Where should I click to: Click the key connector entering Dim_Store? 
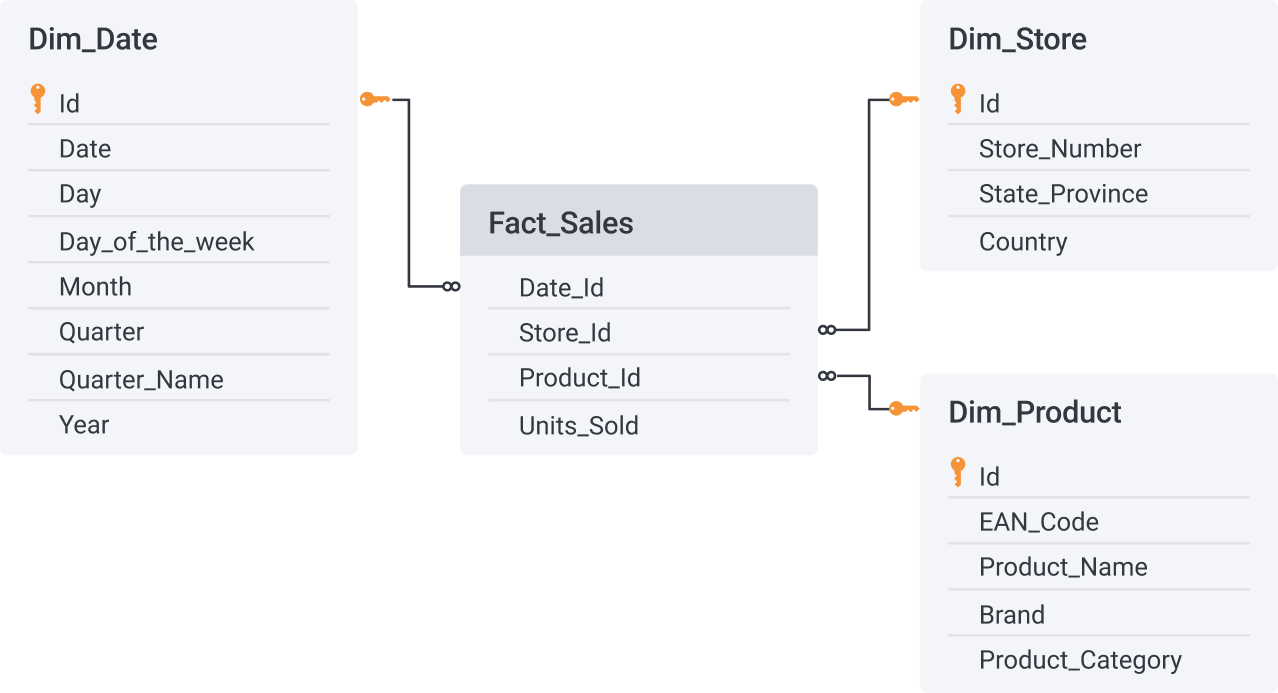(903, 99)
